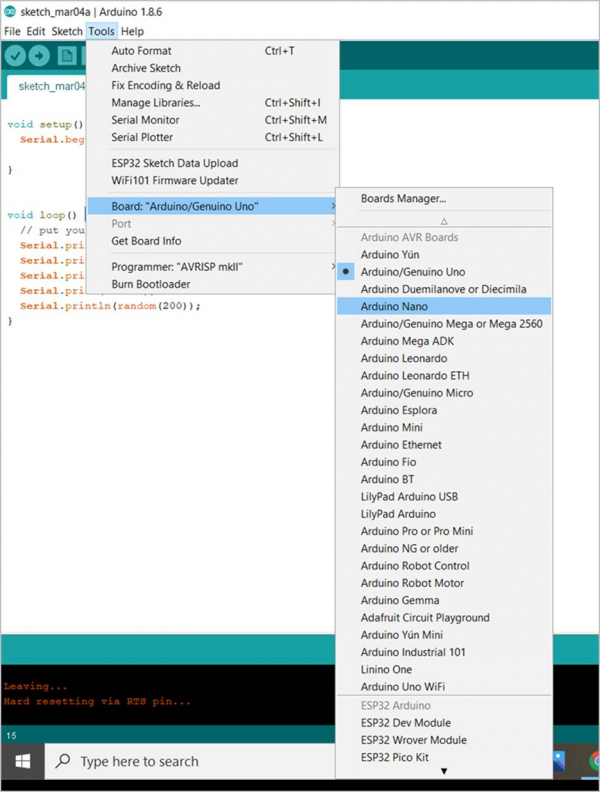
Task: Open Manage Libraries...
Action: pyautogui.click(x=212, y=103)
